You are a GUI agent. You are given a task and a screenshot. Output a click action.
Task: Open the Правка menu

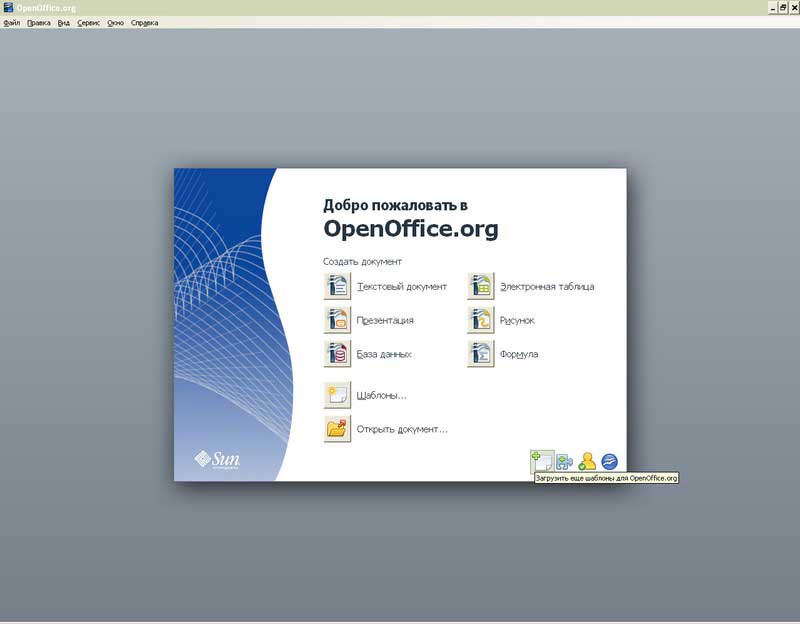coord(39,23)
